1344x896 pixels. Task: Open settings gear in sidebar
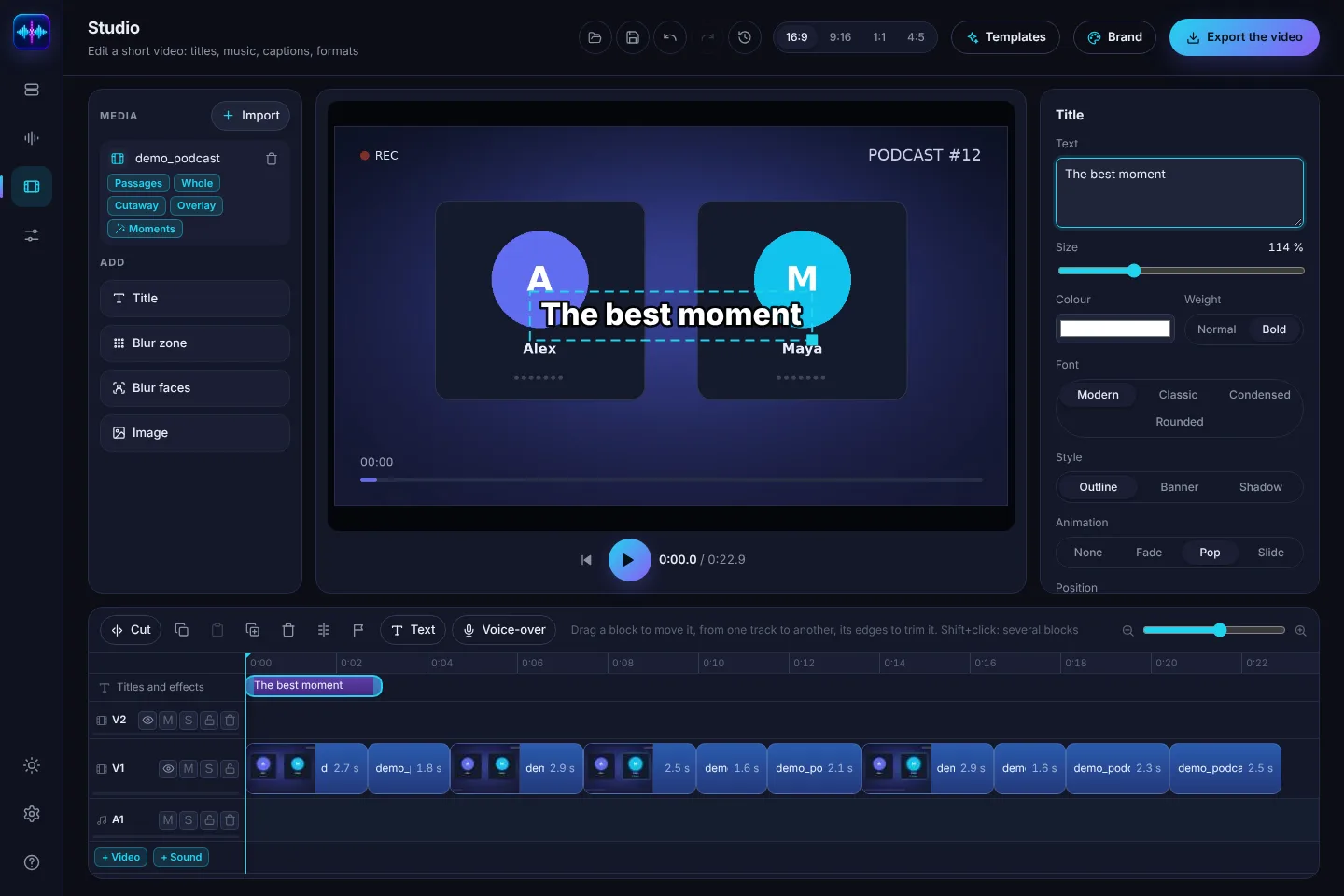click(x=32, y=814)
